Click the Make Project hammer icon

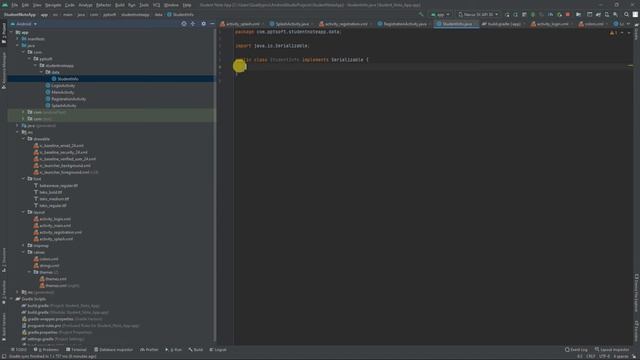pyautogui.click(x=421, y=14)
